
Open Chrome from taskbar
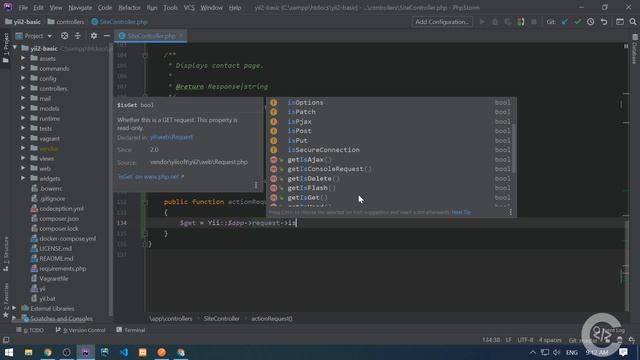click(48, 352)
